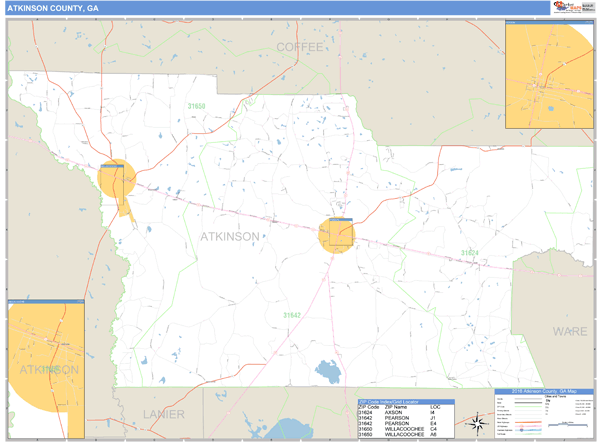Click the WILLACOOCHEE row with location C4
This screenshot has width=600, height=442.
(x=406, y=429)
